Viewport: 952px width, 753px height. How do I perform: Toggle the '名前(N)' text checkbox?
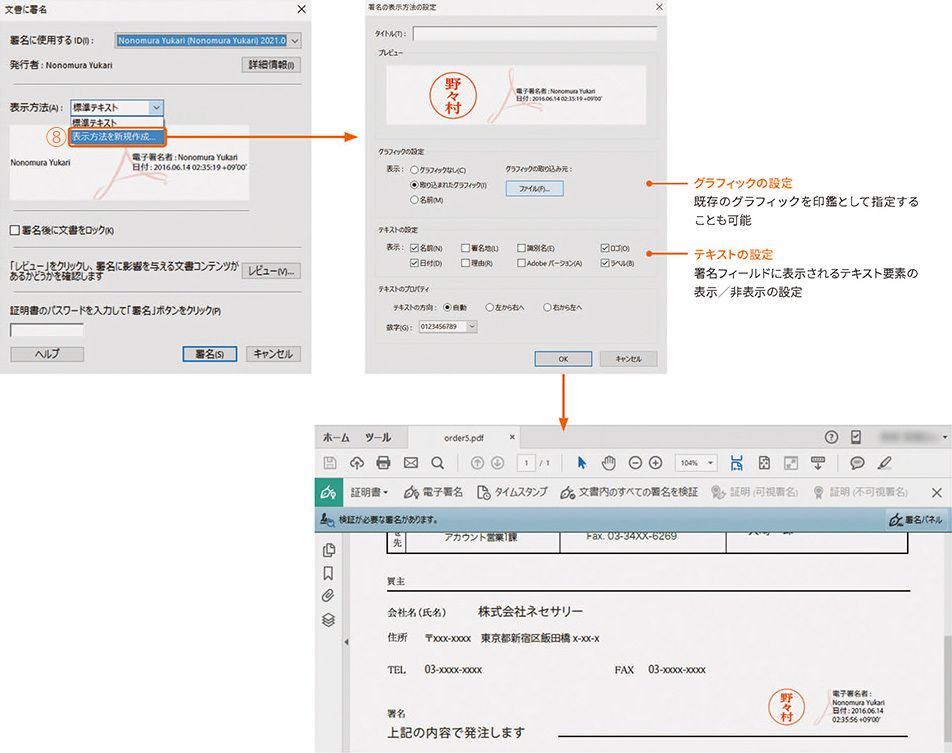click(x=415, y=248)
